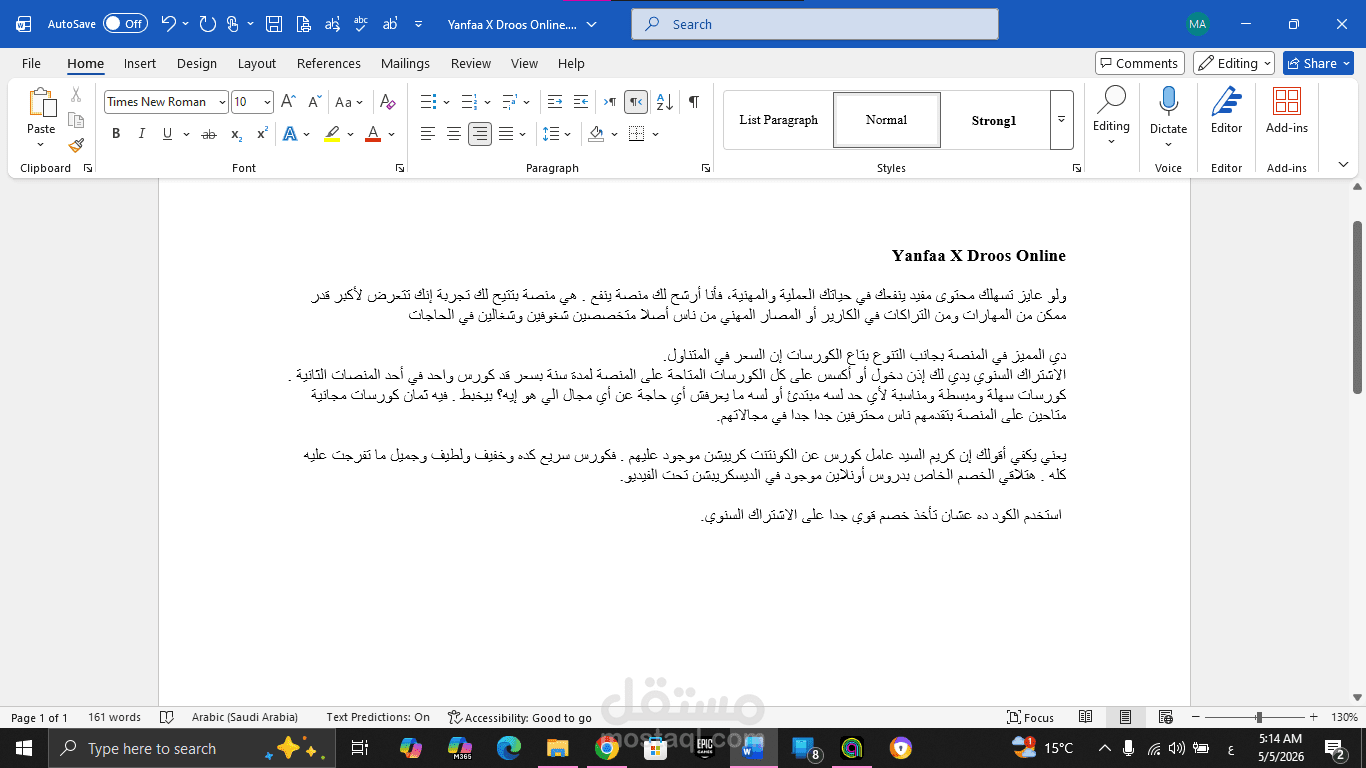Switch to the References tab

tap(329, 63)
